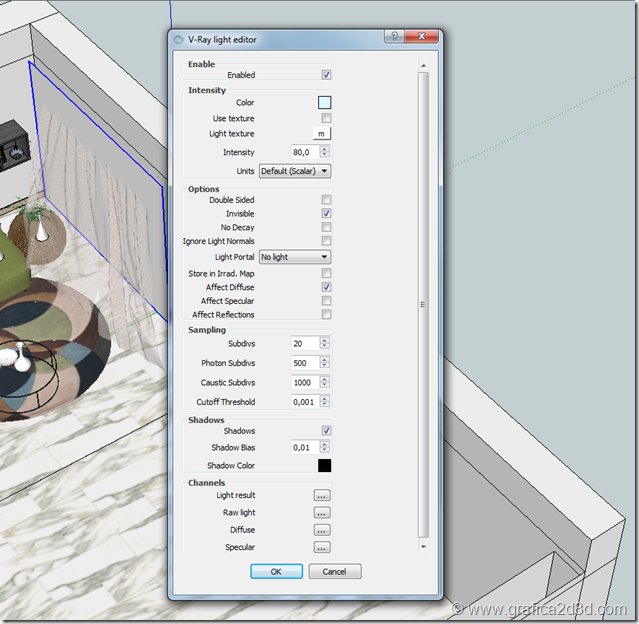639x624 pixels.
Task: Open the Units dropdown menu
Action: tap(295, 171)
